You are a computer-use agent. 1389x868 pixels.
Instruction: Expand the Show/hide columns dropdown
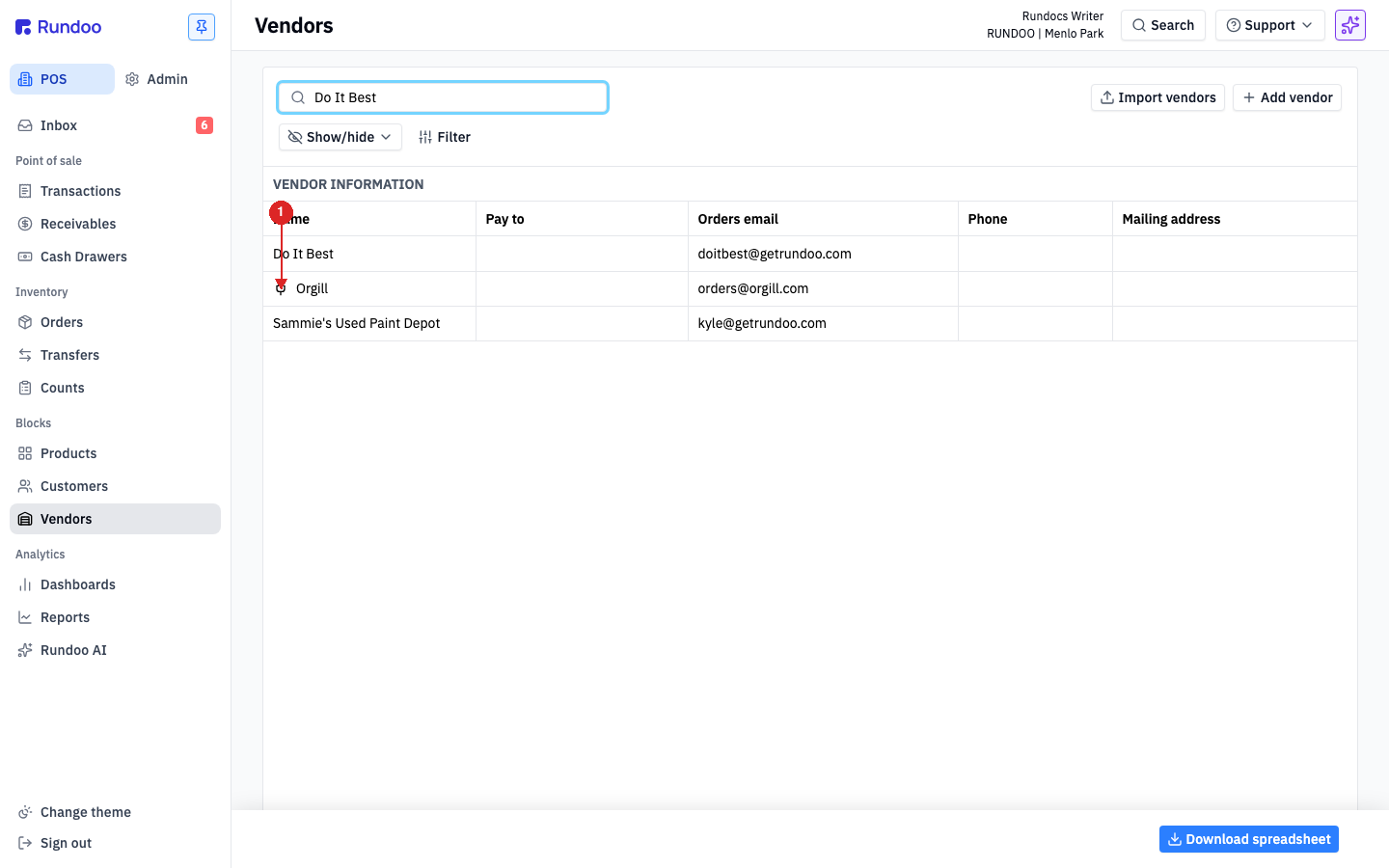click(340, 137)
